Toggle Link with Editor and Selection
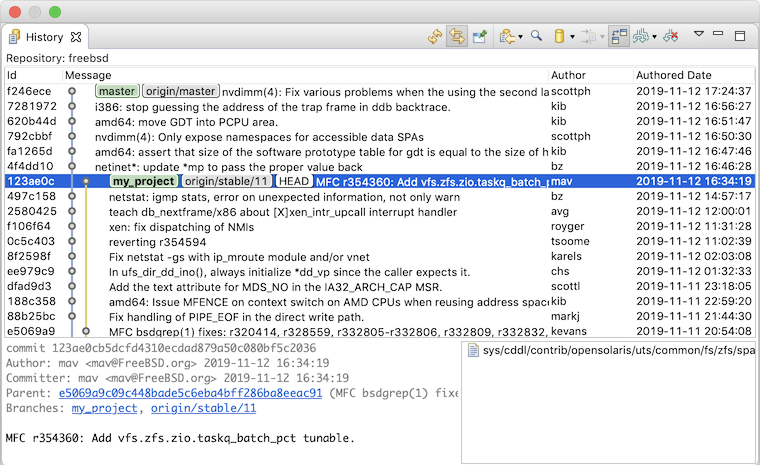 (x=457, y=36)
